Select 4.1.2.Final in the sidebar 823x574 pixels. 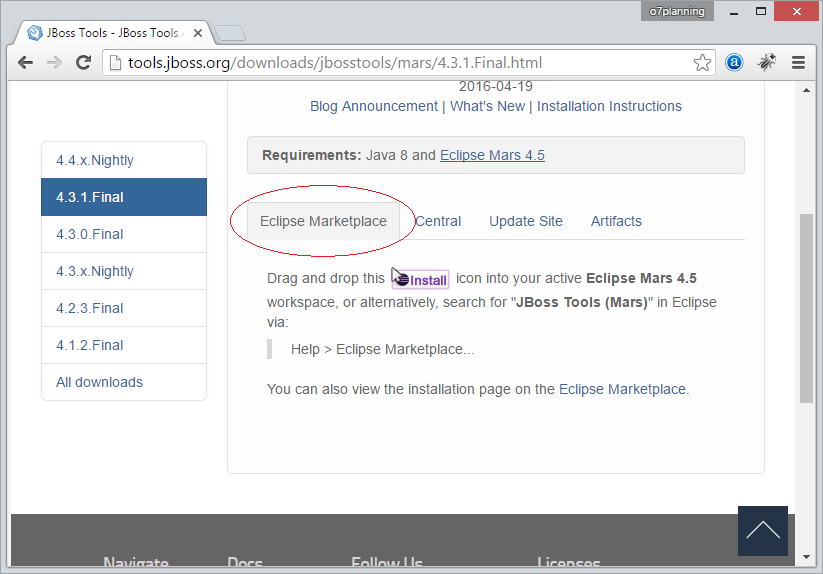[124, 345]
